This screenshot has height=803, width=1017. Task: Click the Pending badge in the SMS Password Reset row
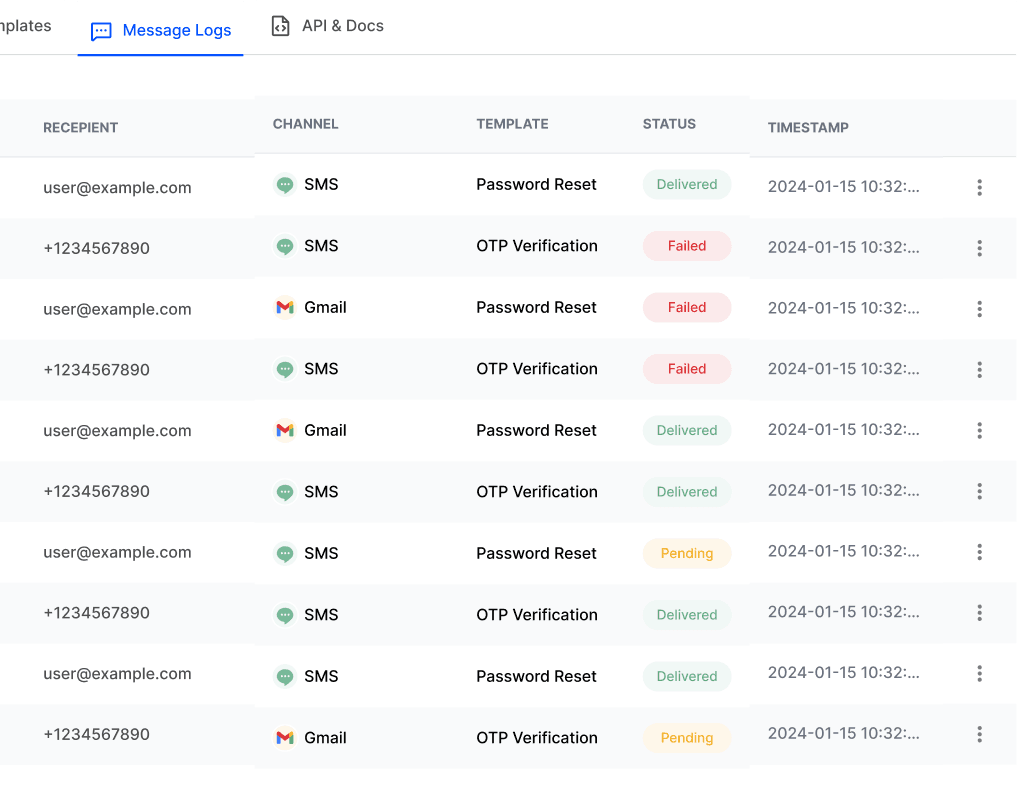pos(687,553)
